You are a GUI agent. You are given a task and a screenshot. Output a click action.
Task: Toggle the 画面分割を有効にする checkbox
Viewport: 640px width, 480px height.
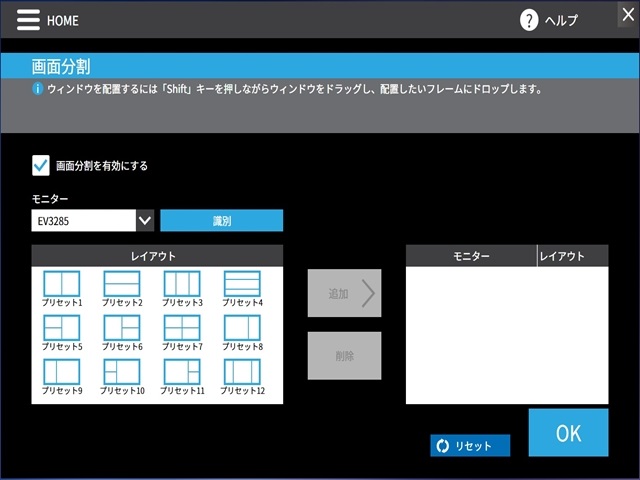[x=41, y=165]
